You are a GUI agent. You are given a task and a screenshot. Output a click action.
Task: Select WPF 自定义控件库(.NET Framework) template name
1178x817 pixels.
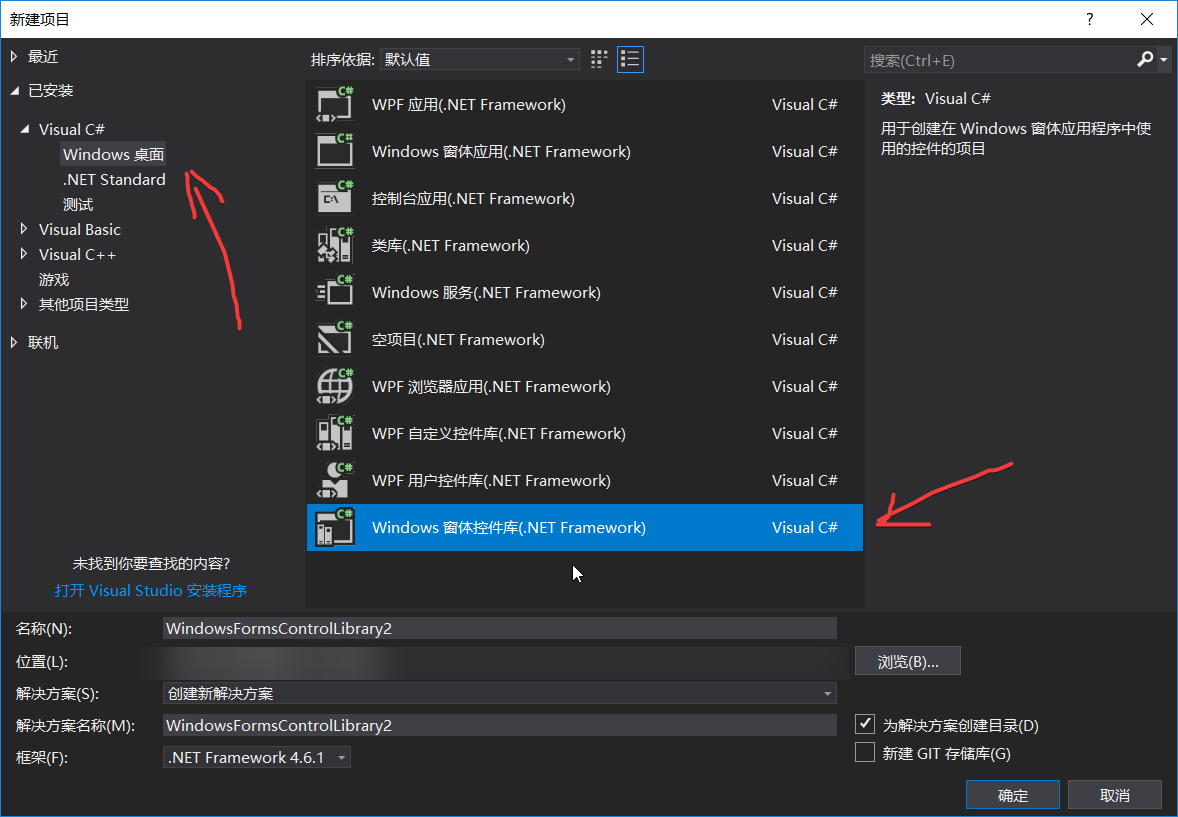pyautogui.click(x=499, y=433)
